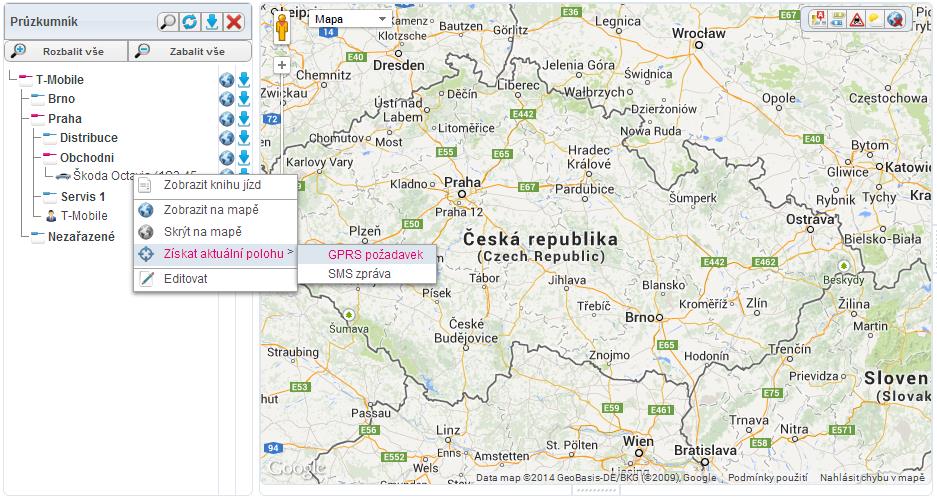The height and width of the screenshot is (500, 937).
Task: Click the Beskydy park tree marker
Action: (843, 265)
